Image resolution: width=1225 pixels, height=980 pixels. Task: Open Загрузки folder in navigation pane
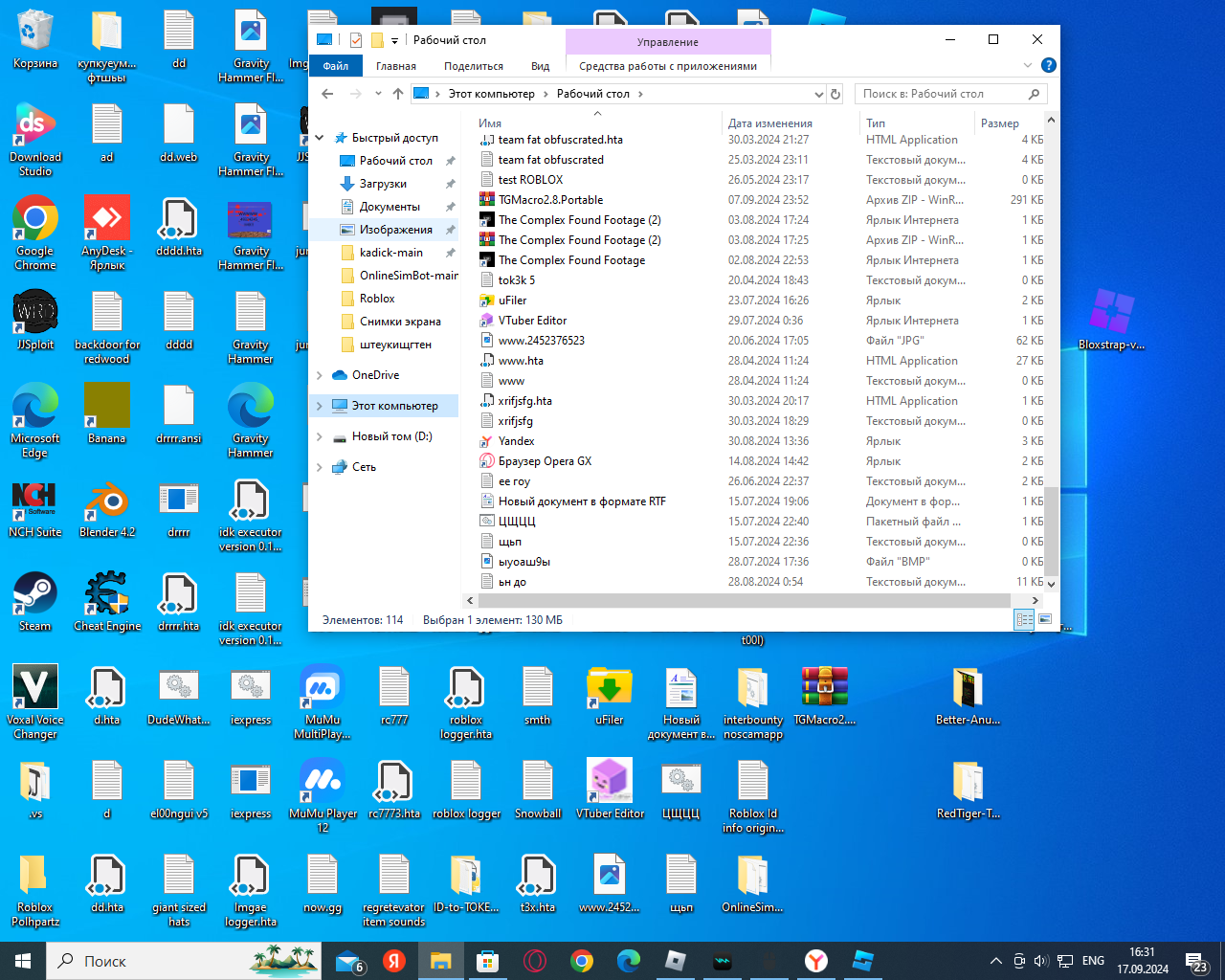click(383, 184)
